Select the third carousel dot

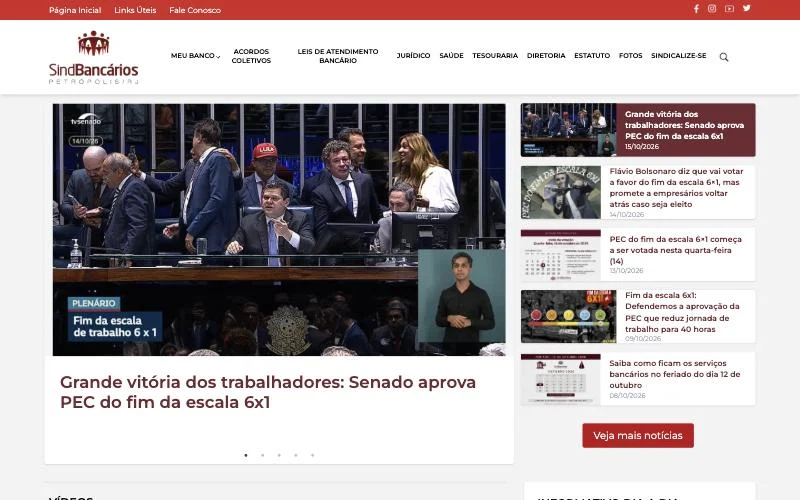(279, 455)
